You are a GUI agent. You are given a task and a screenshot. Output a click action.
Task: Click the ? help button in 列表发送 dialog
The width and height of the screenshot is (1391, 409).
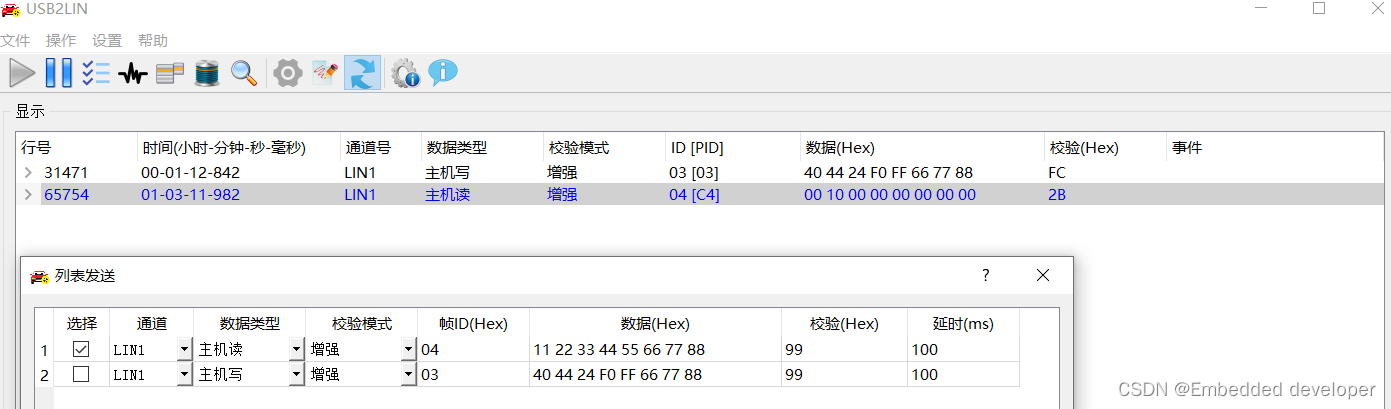click(986, 275)
